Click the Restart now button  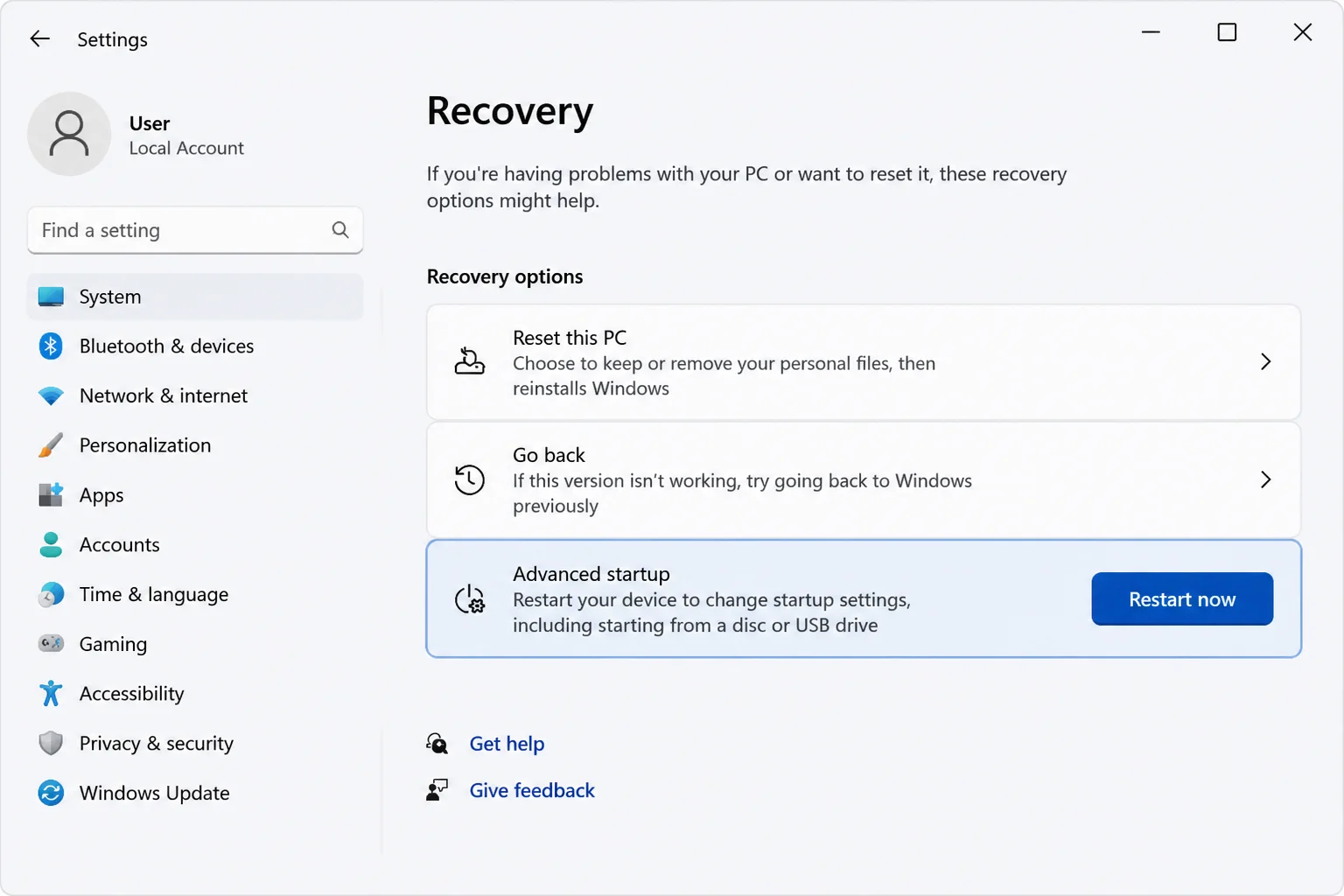1182,599
